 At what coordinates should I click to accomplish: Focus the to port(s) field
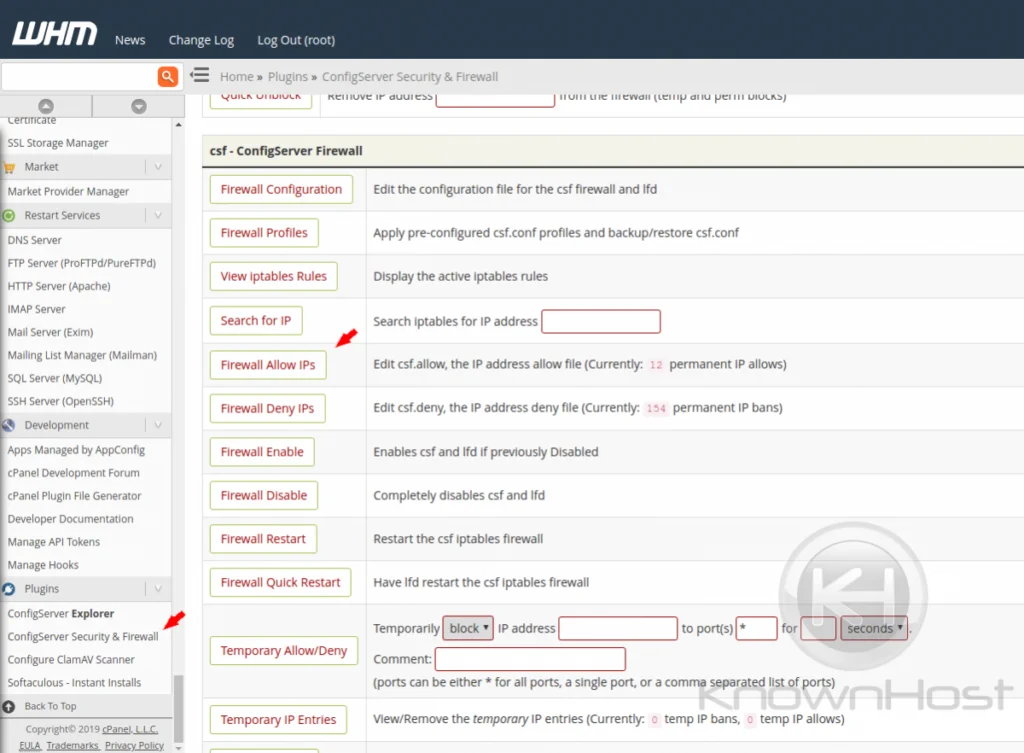(x=756, y=628)
